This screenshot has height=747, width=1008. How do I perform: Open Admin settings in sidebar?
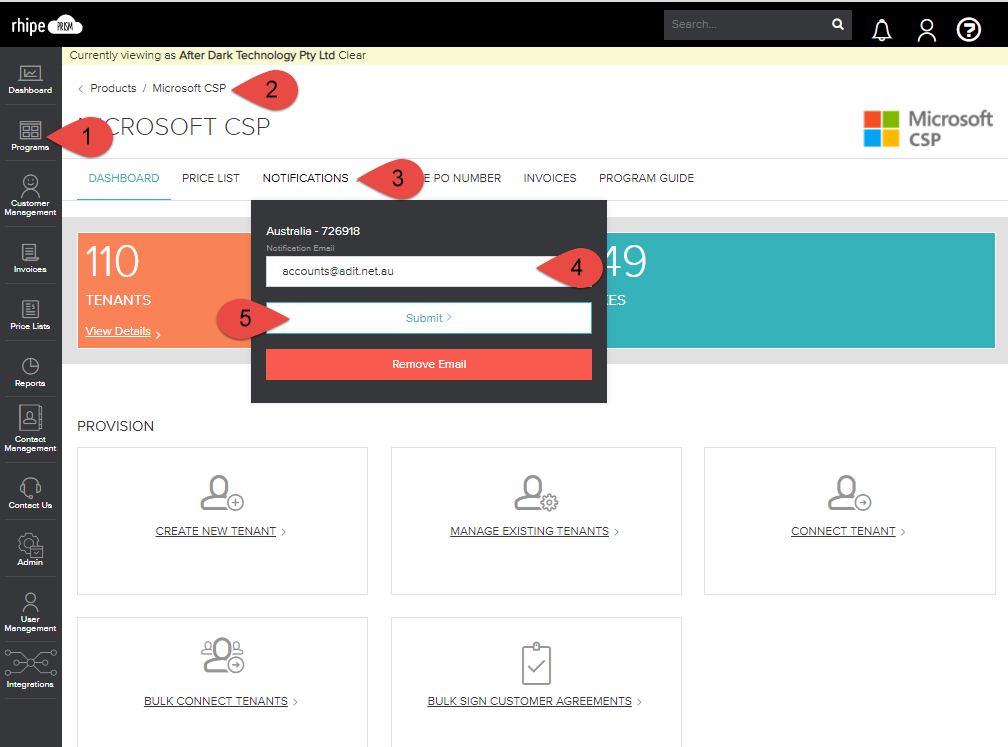click(x=30, y=550)
